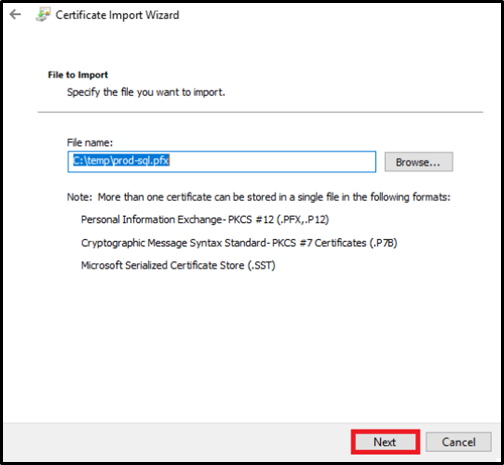Abort the wizard with Cancel
This screenshot has width=504, height=465.
pyautogui.click(x=458, y=442)
